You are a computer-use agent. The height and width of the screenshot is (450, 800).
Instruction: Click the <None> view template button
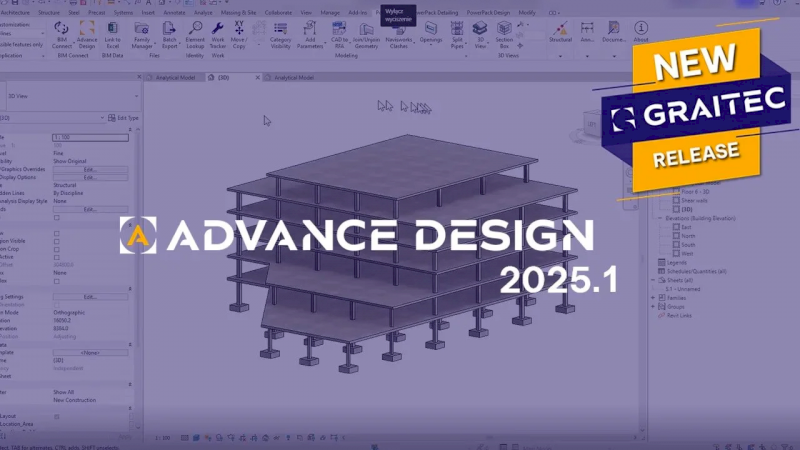click(90, 353)
